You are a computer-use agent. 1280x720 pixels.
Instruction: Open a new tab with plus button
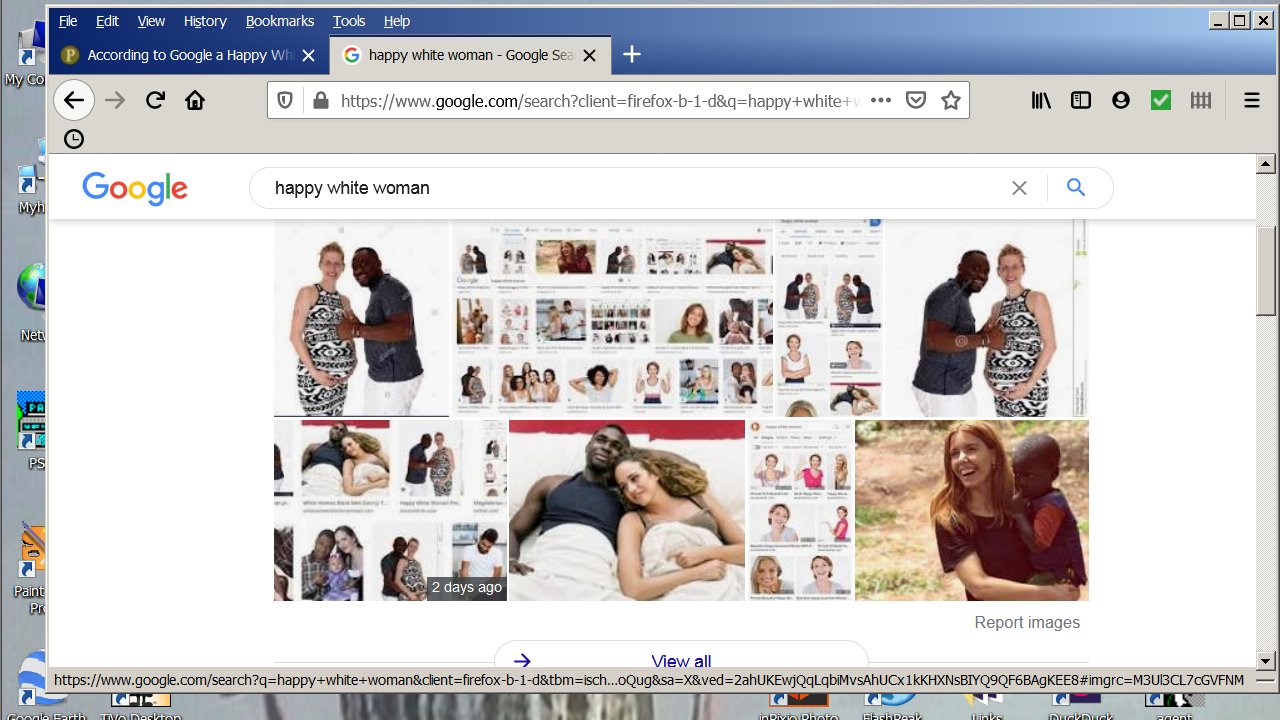tap(632, 55)
